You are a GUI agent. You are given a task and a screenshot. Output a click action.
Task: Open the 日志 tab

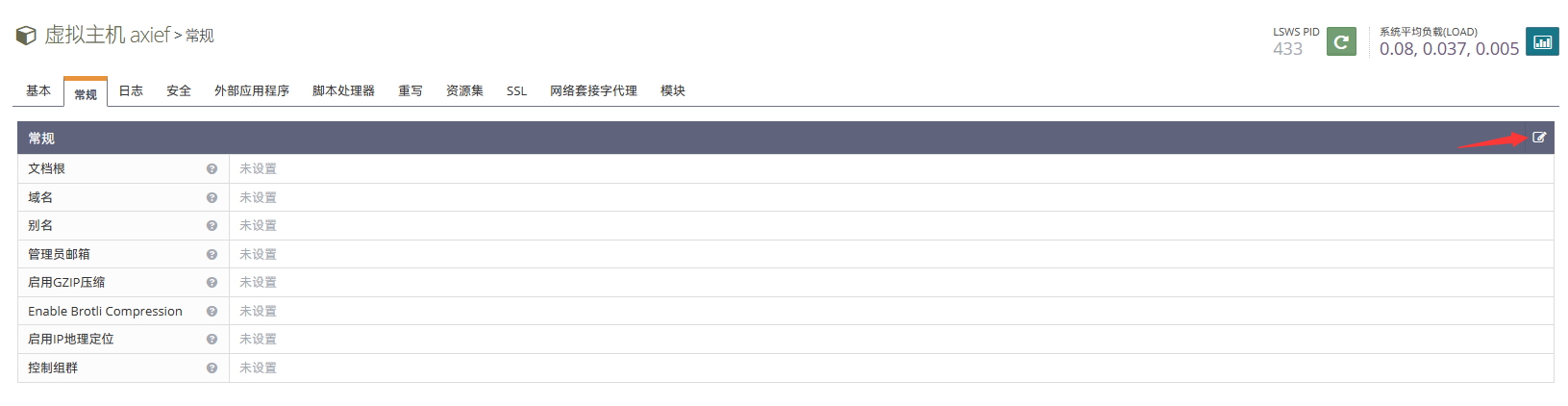(x=131, y=90)
